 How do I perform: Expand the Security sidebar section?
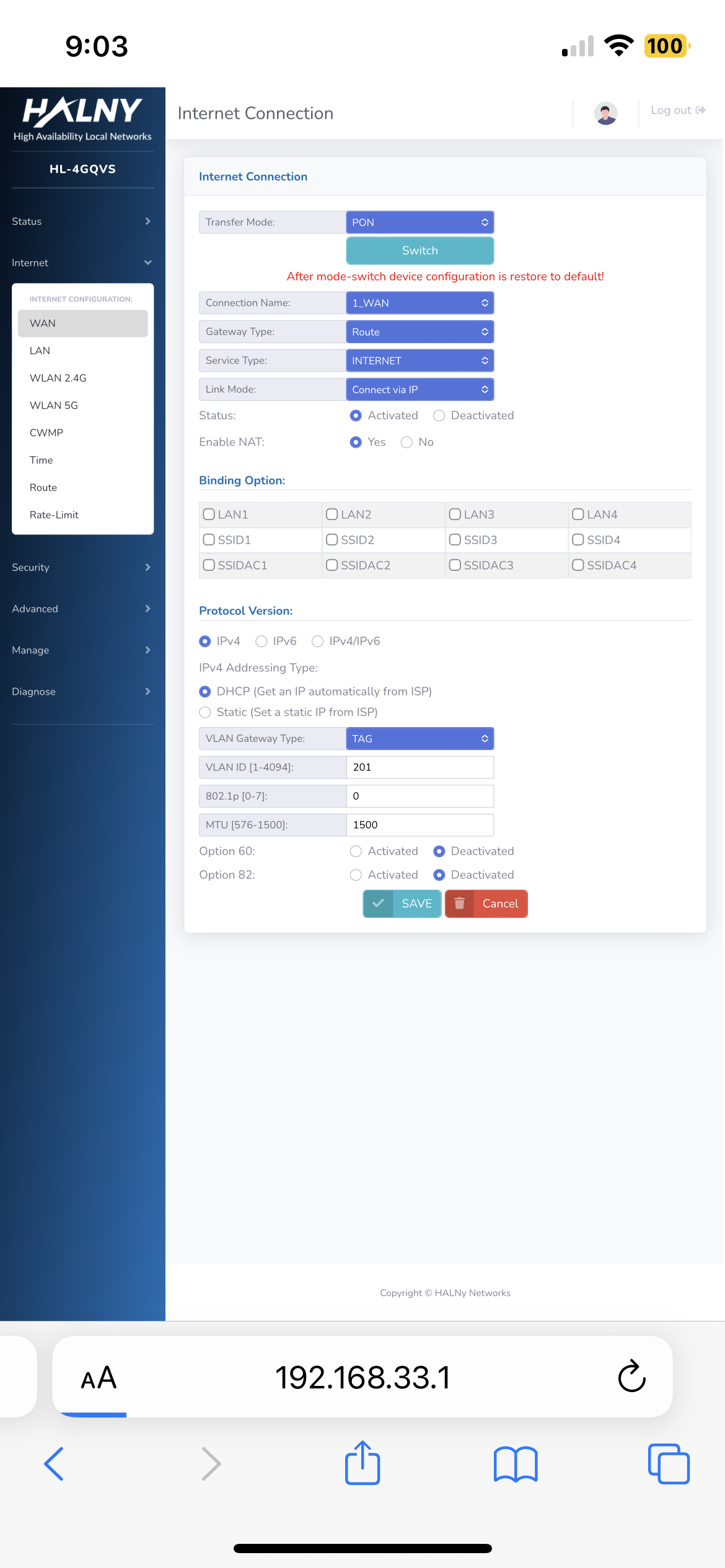pyautogui.click(x=82, y=567)
